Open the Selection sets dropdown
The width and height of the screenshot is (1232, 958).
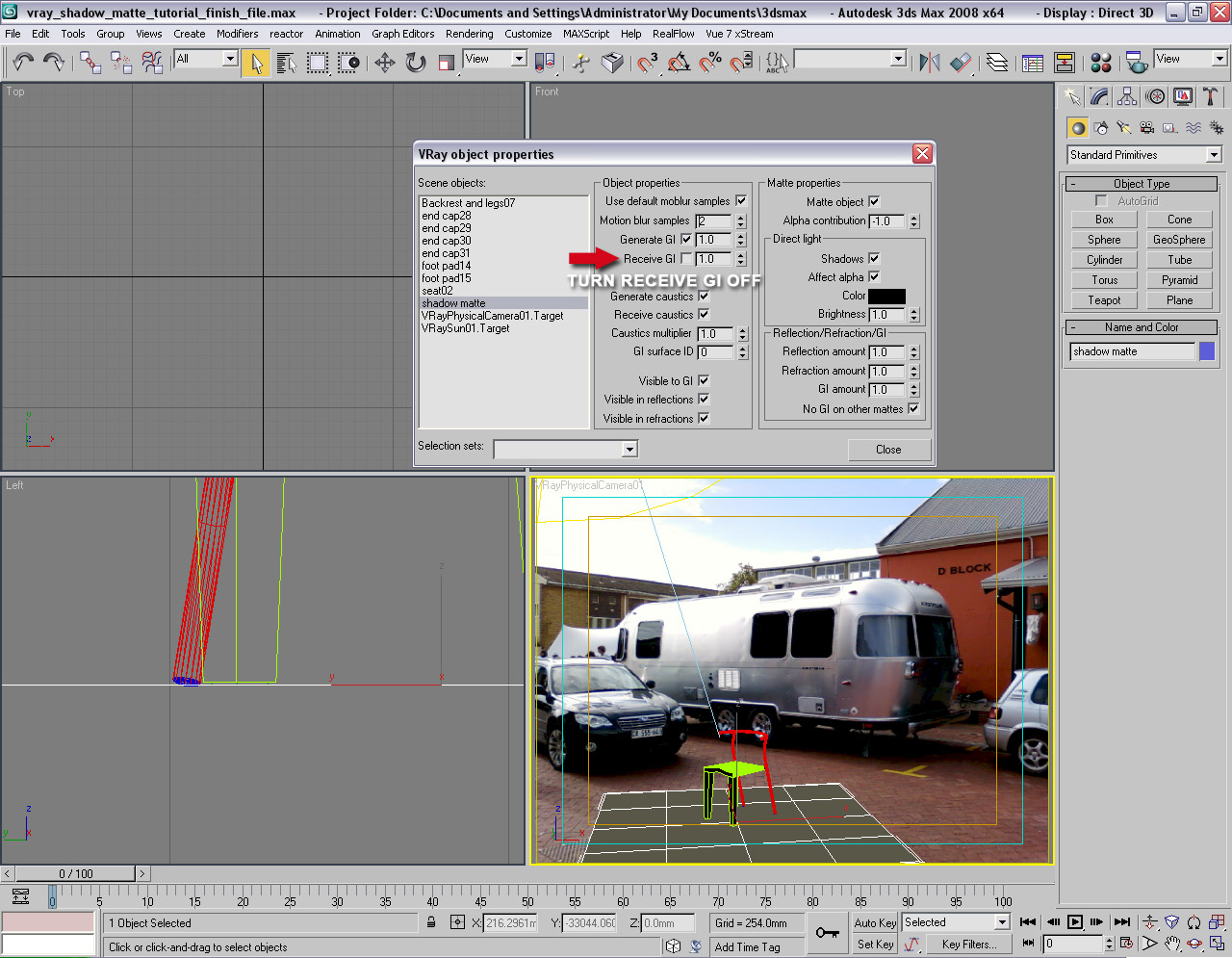(566, 449)
